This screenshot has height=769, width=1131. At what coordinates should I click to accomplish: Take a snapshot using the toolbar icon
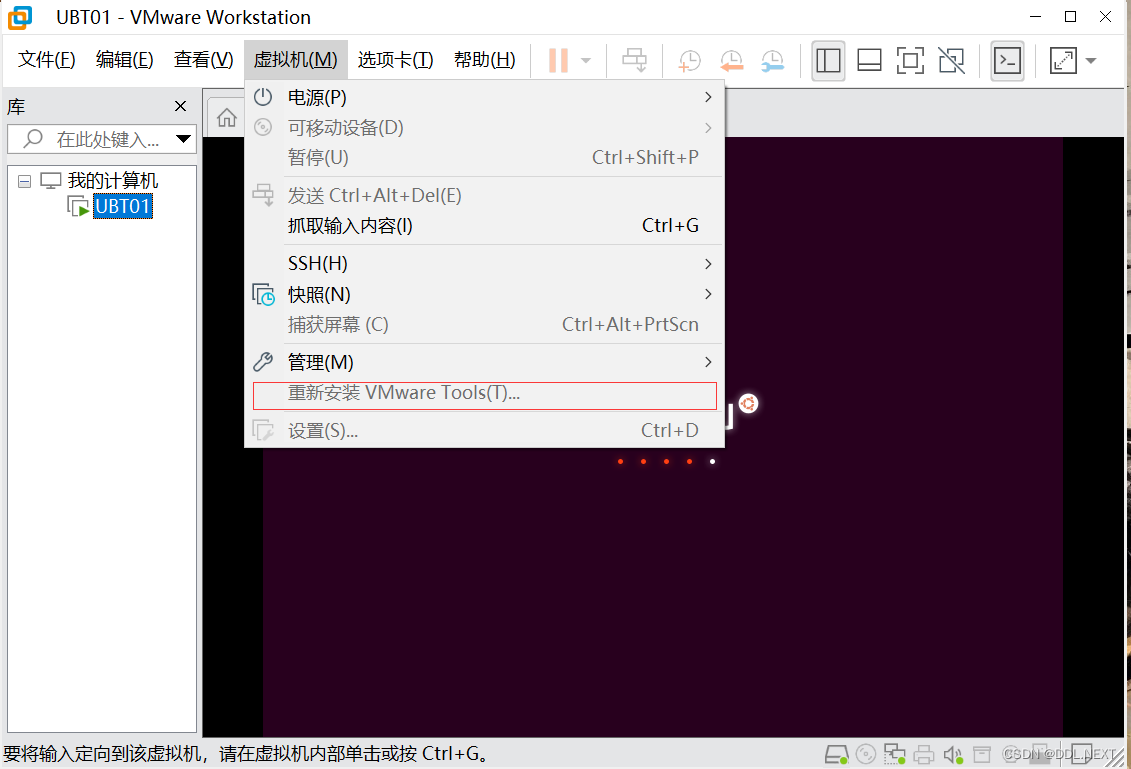tap(690, 61)
